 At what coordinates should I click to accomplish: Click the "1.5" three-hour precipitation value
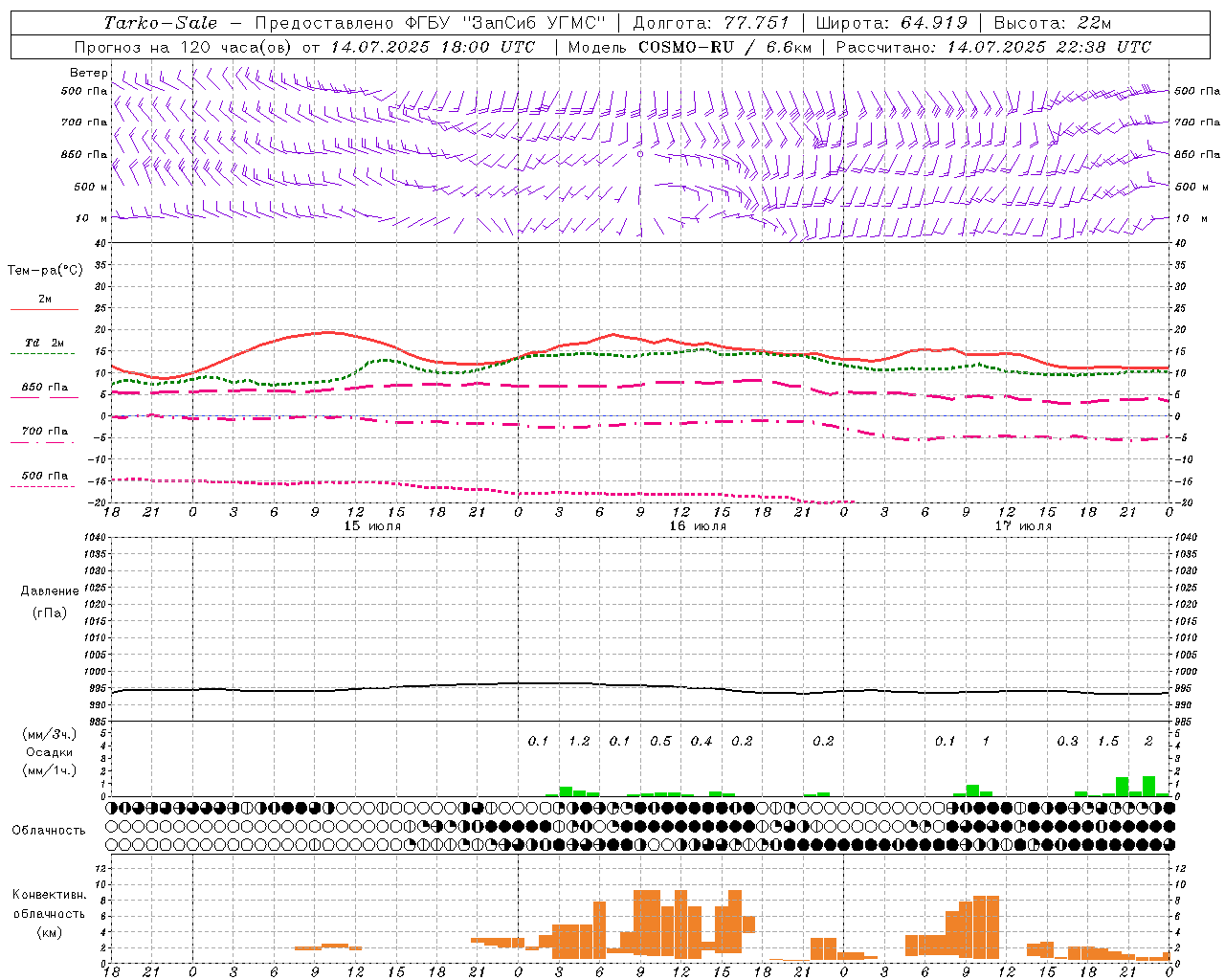pos(1108,741)
